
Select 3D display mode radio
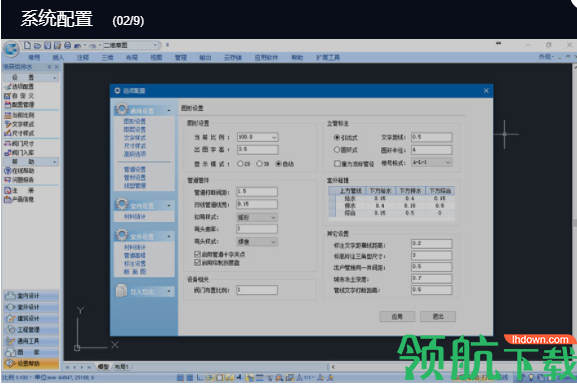(263, 164)
